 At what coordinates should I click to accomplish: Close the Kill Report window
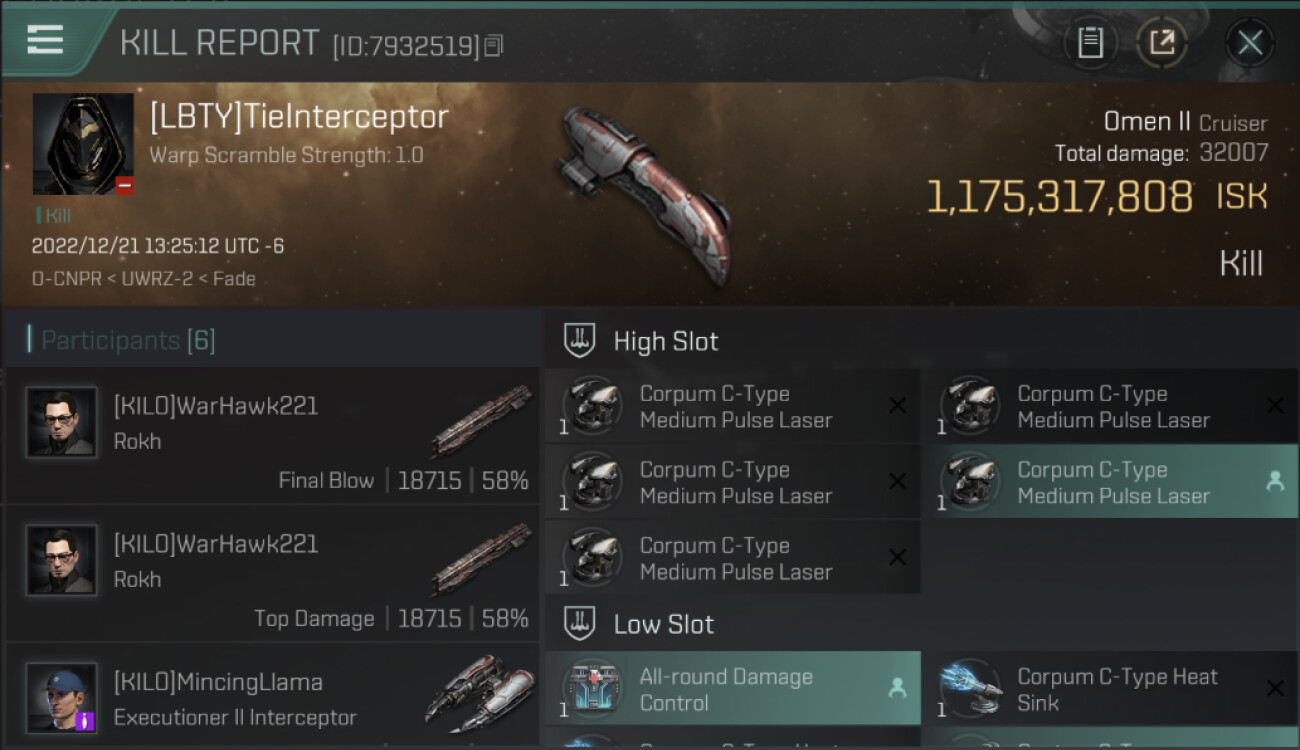point(1250,42)
